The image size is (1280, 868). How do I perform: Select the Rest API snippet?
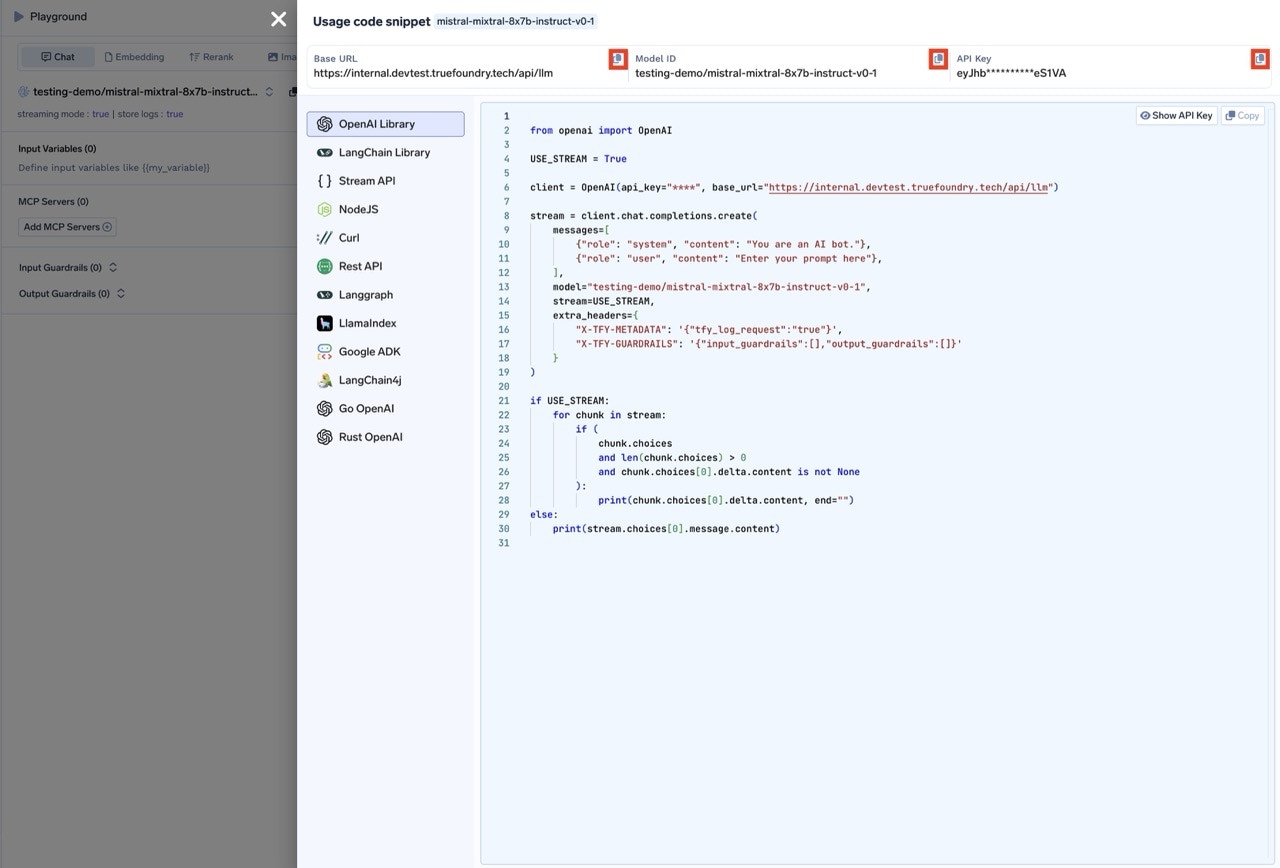[x=385, y=266]
